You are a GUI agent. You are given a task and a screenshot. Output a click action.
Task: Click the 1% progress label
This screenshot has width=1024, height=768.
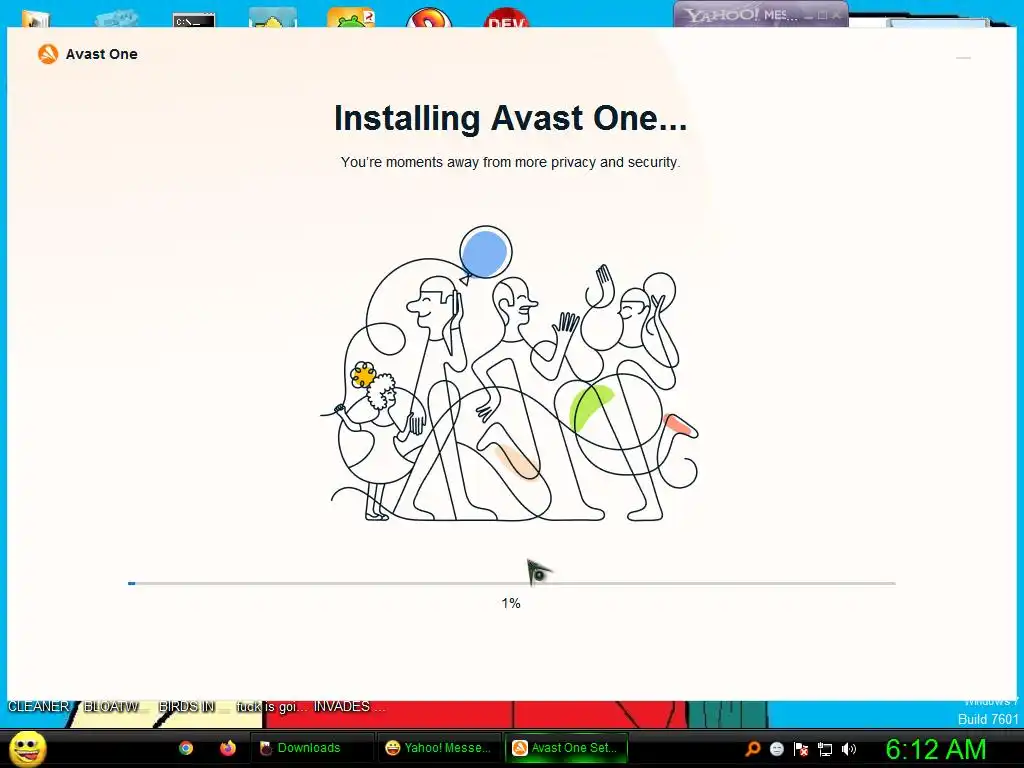(x=511, y=603)
